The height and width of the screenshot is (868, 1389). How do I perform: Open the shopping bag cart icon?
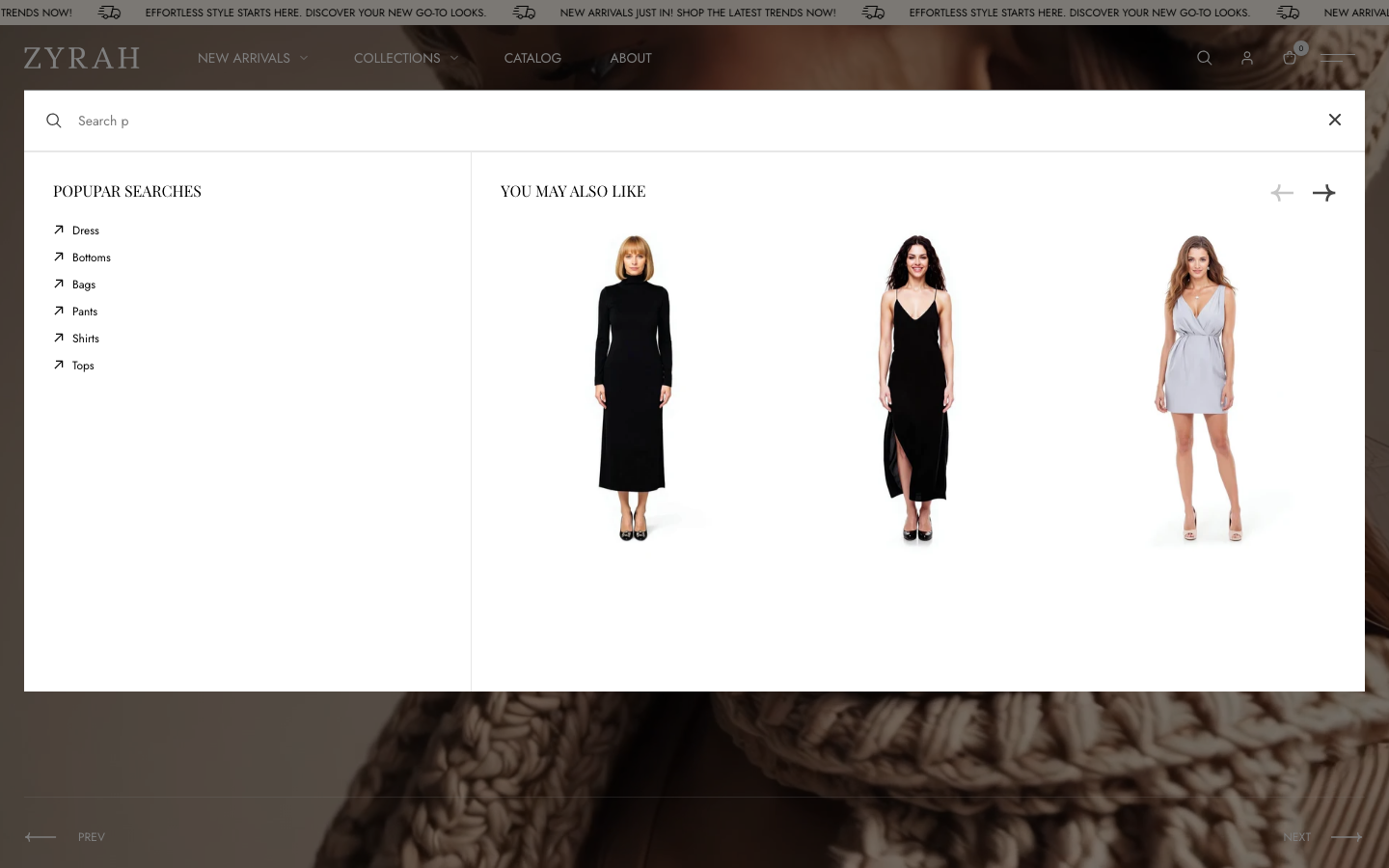pyautogui.click(x=1290, y=59)
